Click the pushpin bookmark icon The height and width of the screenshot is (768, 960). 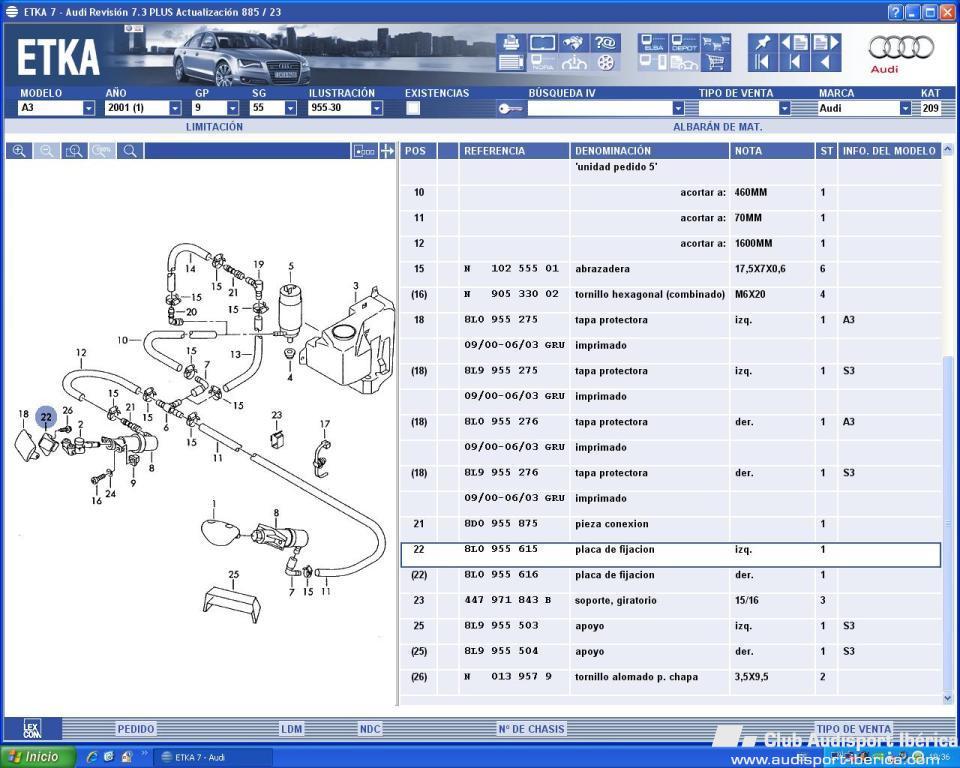click(763, 42)
